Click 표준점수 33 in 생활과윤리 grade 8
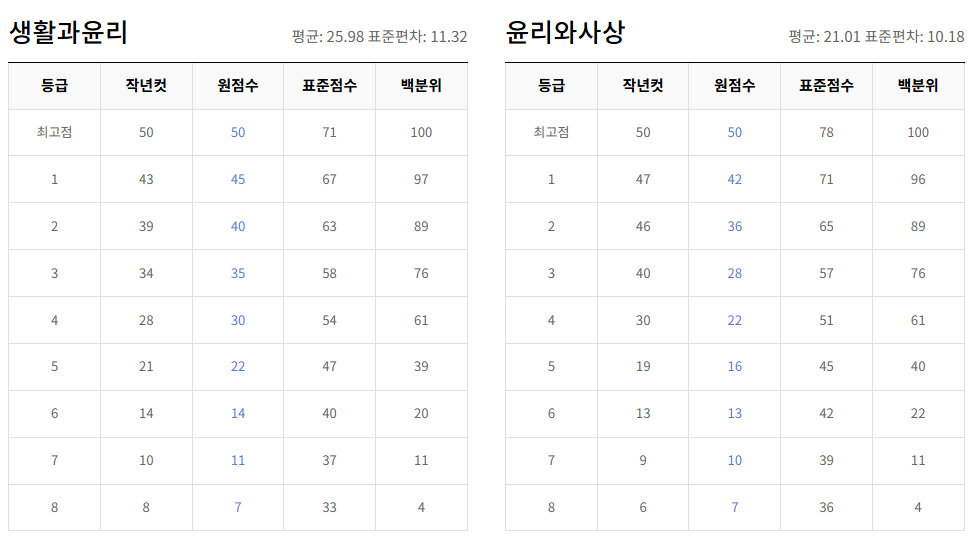This screenshot has height=542, width=968. click(x=330, y=507)
